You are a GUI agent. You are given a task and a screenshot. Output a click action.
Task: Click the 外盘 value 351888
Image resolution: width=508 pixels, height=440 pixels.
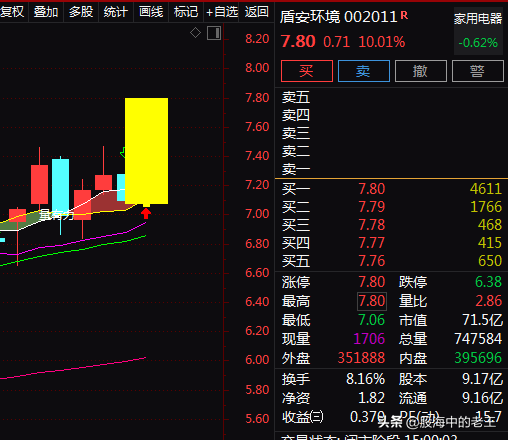tap(361, 358)
